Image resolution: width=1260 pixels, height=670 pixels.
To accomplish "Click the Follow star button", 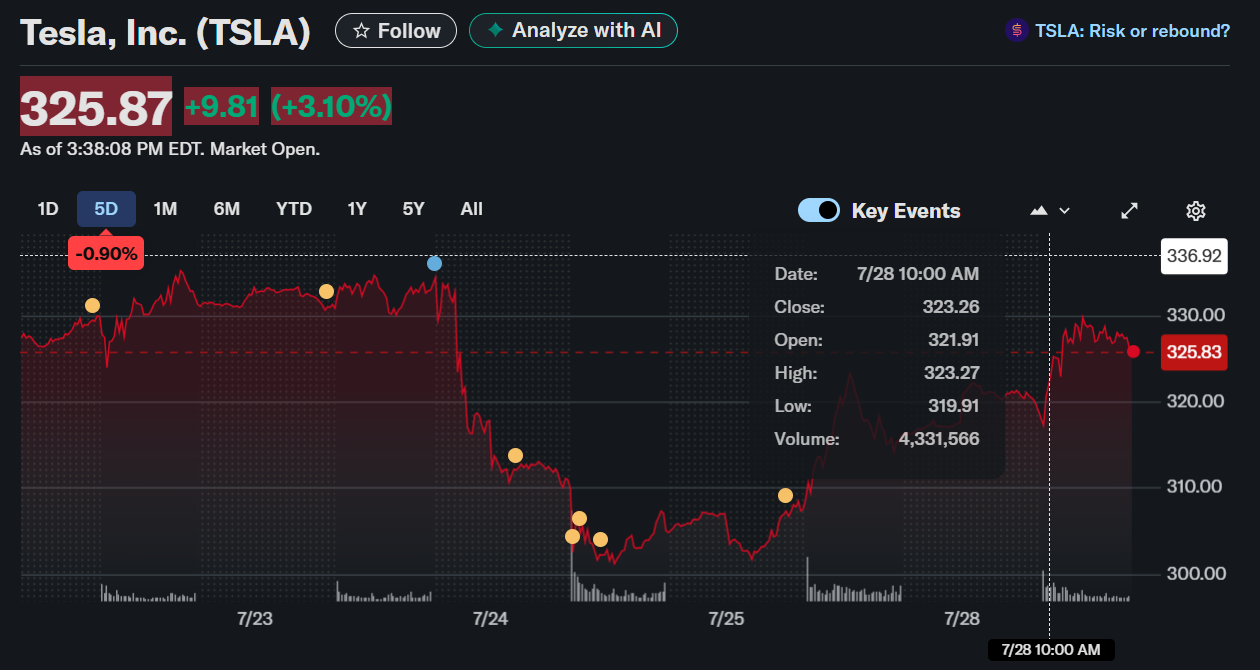I will pyautogui.click(x=396, y=31).
